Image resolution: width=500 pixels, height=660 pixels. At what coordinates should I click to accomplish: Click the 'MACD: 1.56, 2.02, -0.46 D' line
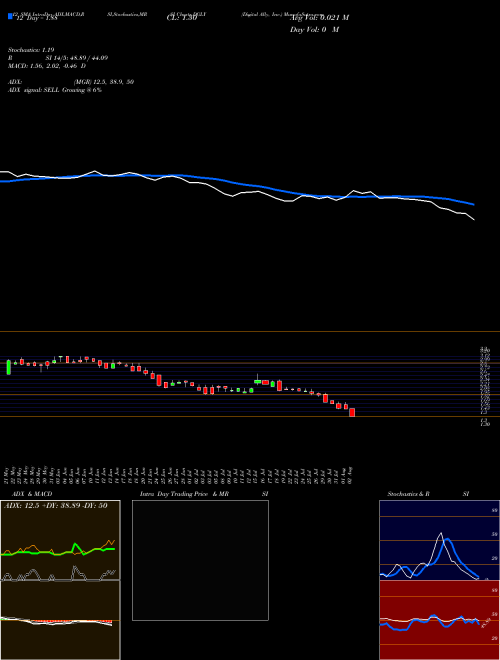pos(47,66)
